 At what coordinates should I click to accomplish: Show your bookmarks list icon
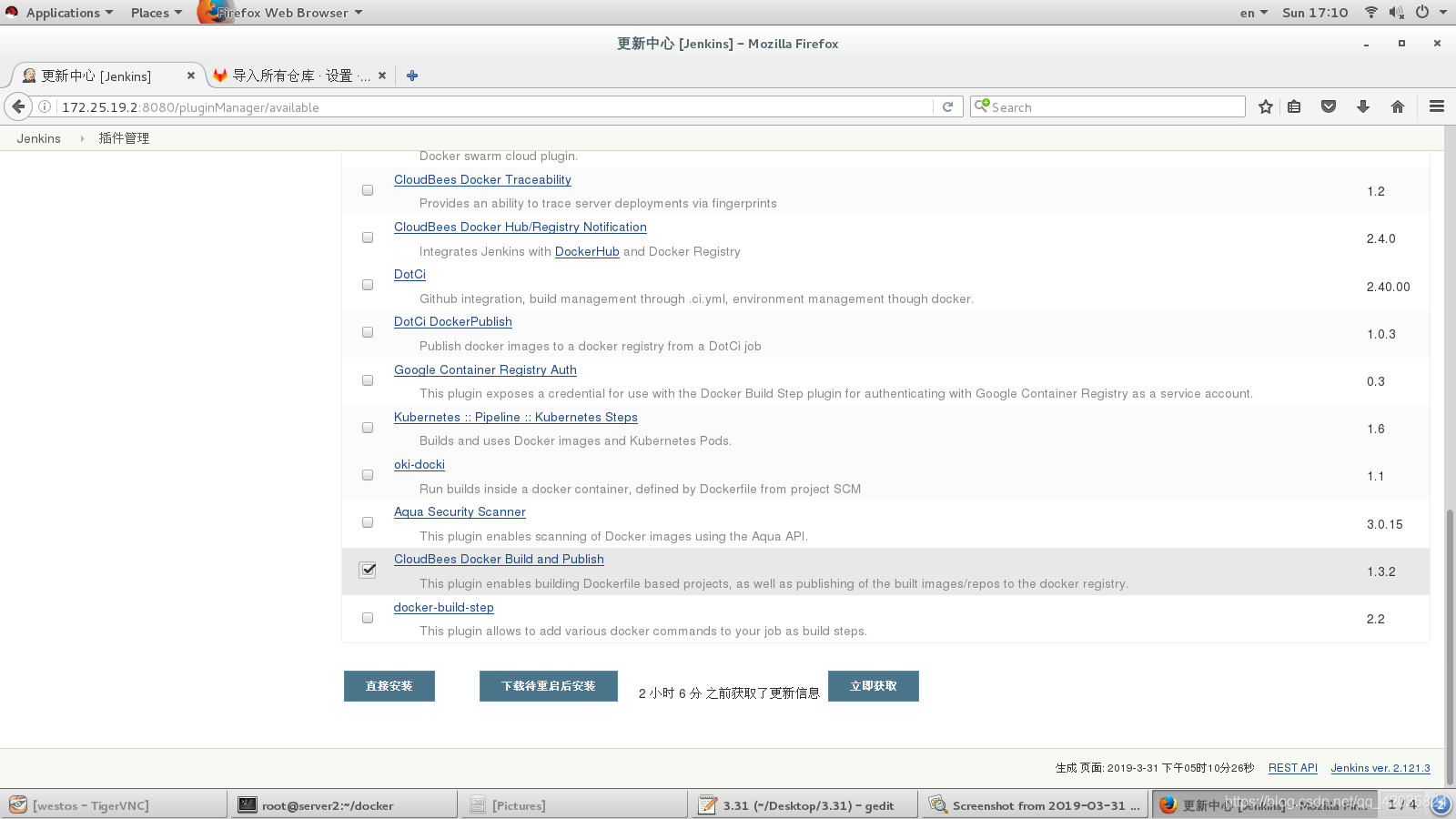1294,106
